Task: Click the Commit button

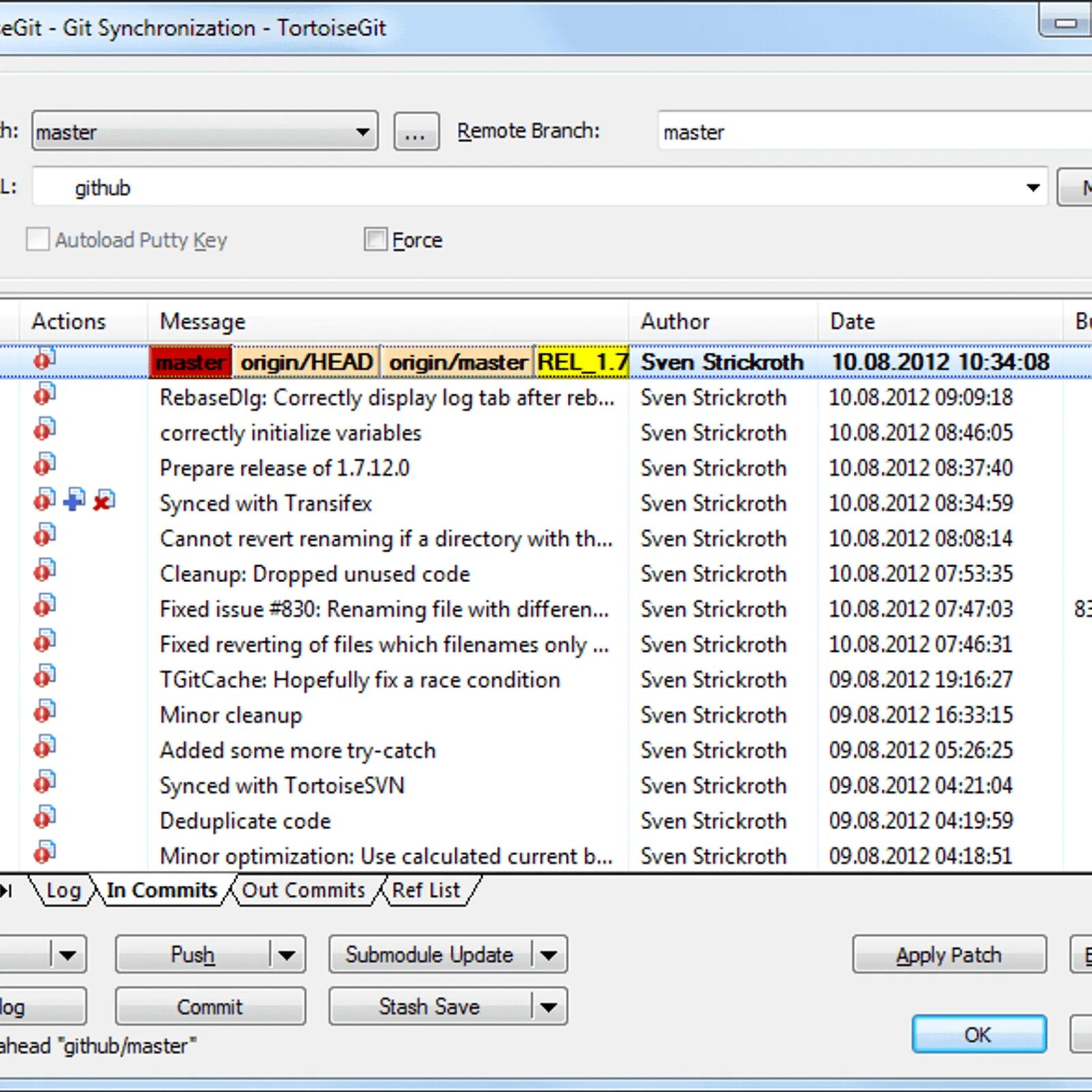Action: 210,1006
